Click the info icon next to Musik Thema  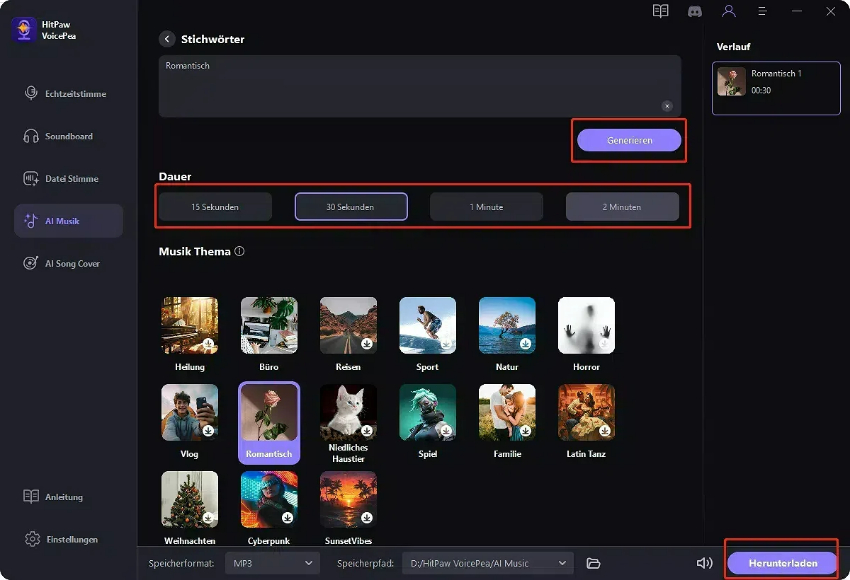point(240,252)
